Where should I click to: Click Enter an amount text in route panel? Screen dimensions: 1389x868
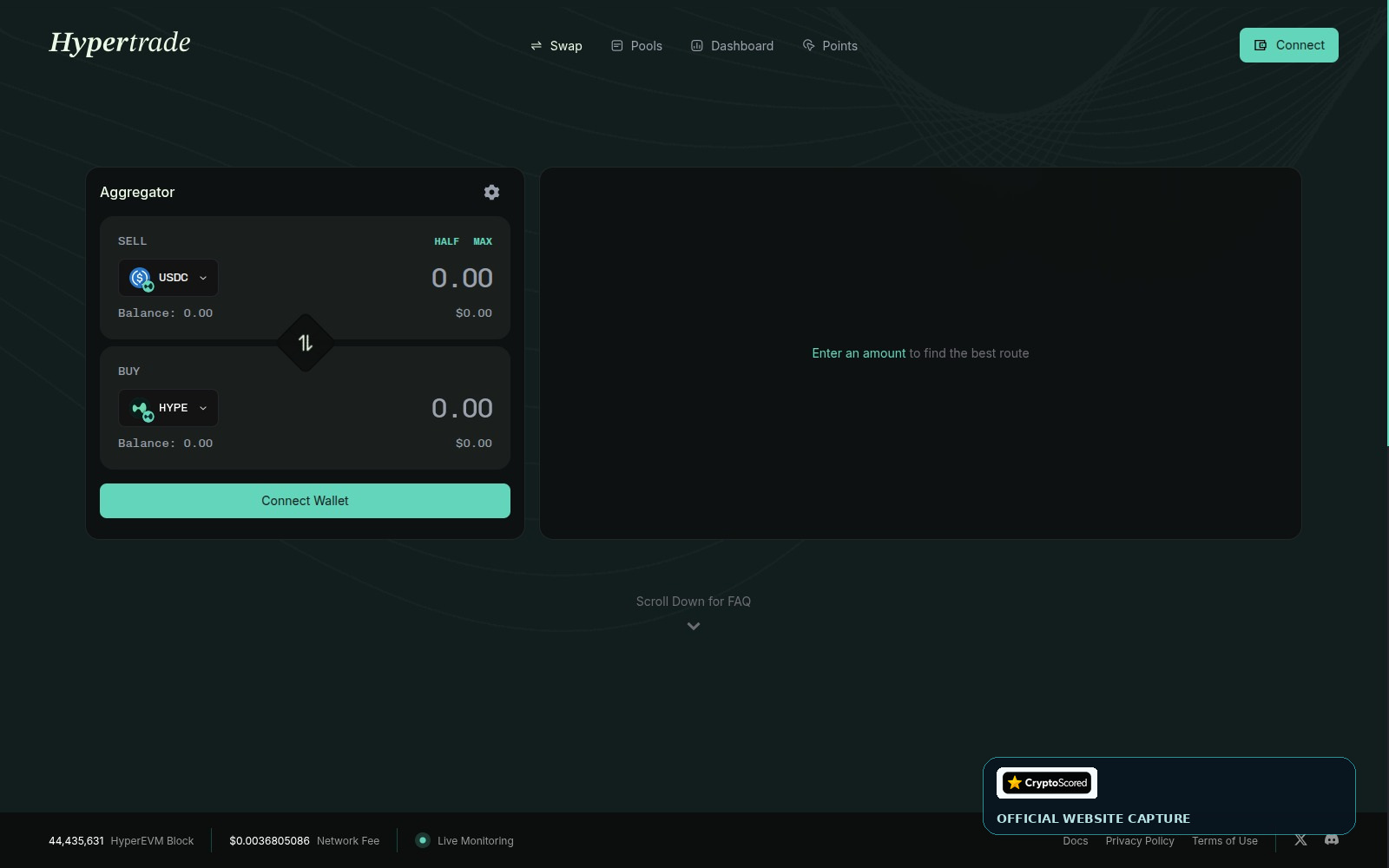click(x=859, y=353)
